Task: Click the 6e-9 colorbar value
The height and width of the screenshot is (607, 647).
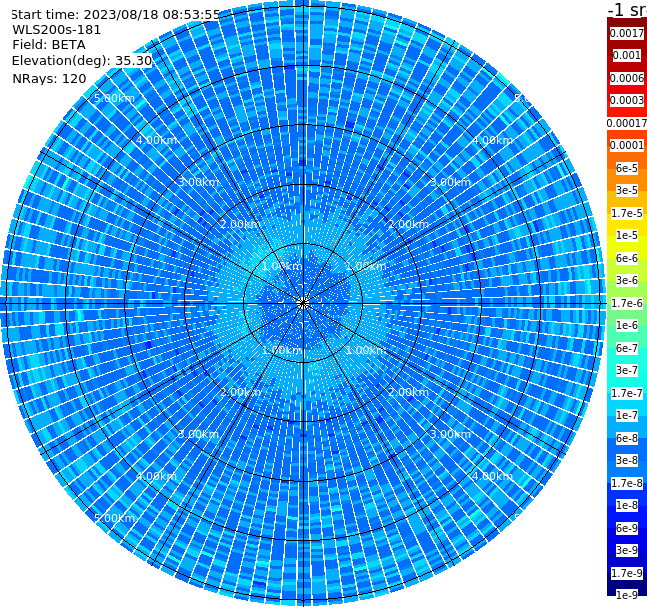Action: [627, 528]
